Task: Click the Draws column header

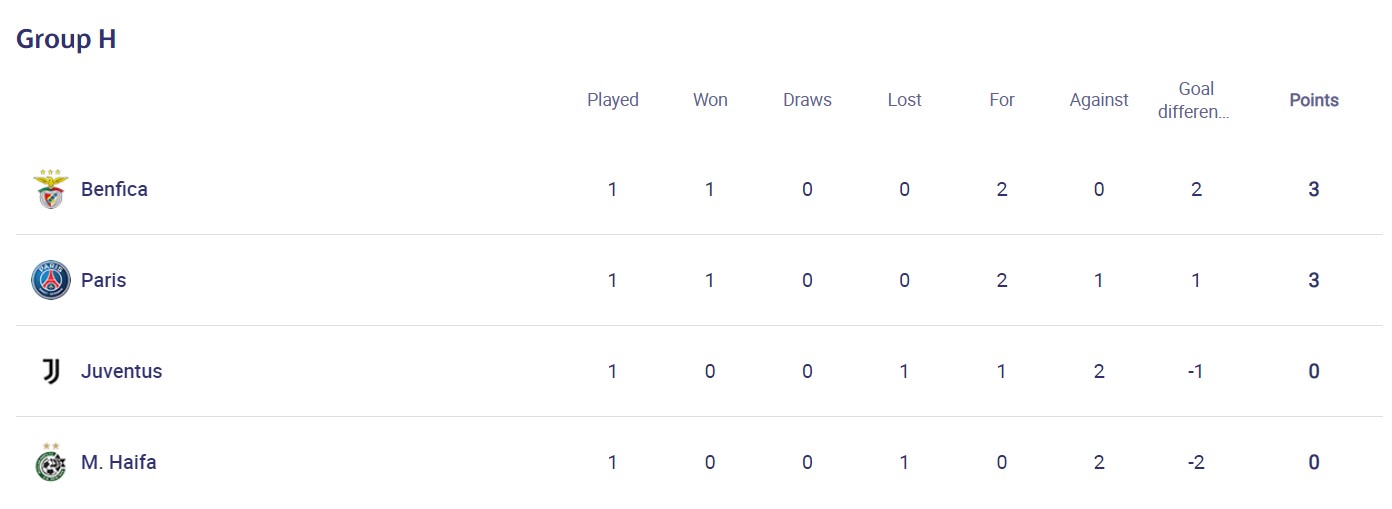Action: click(x=807, y=100)
